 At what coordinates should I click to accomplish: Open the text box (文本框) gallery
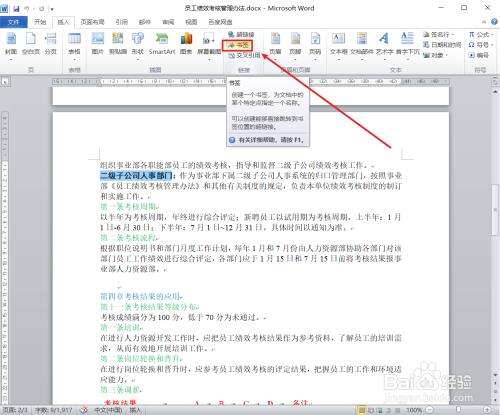[339, 46]
